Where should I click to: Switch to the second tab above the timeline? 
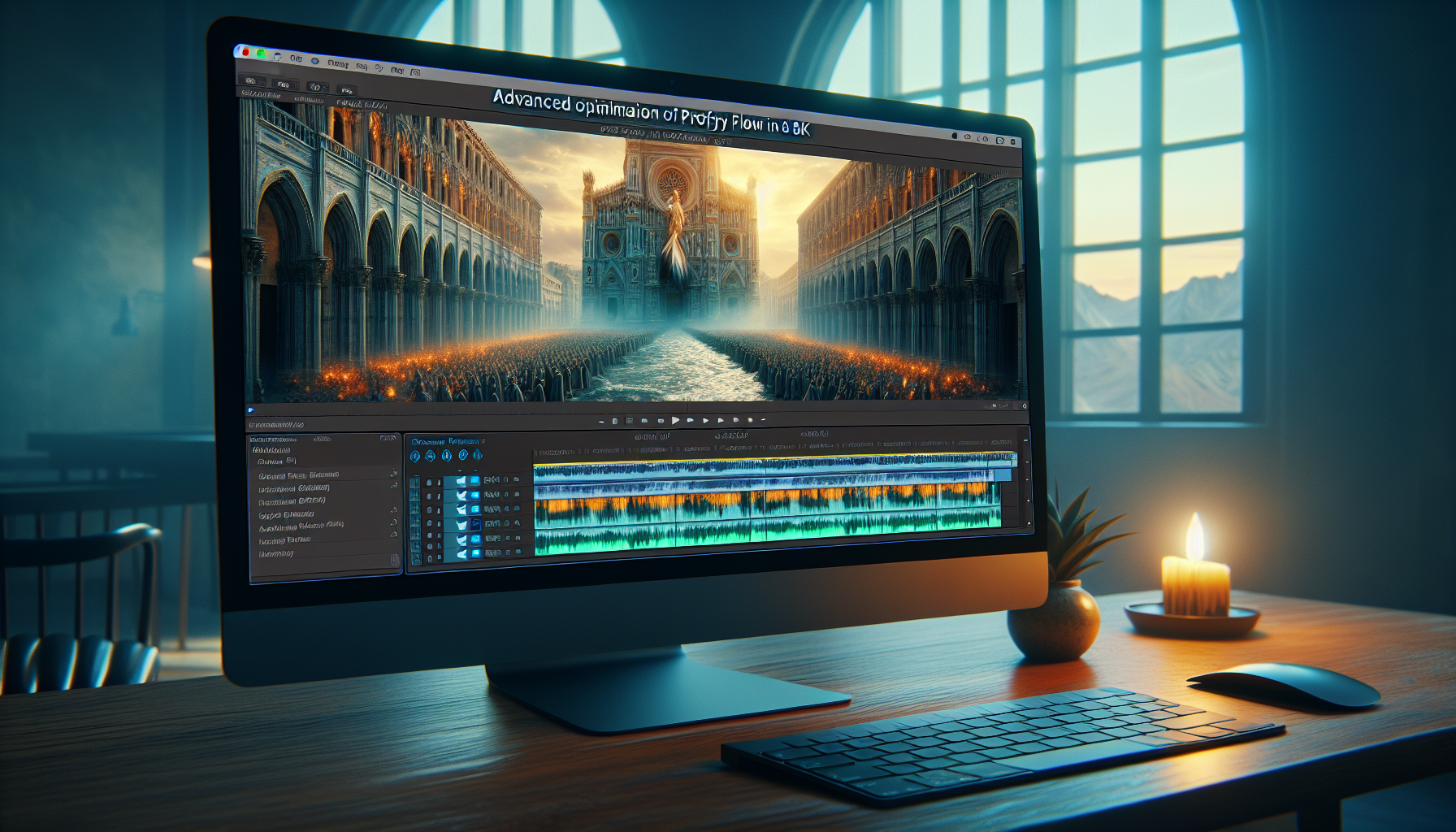[x=464, y=441]
